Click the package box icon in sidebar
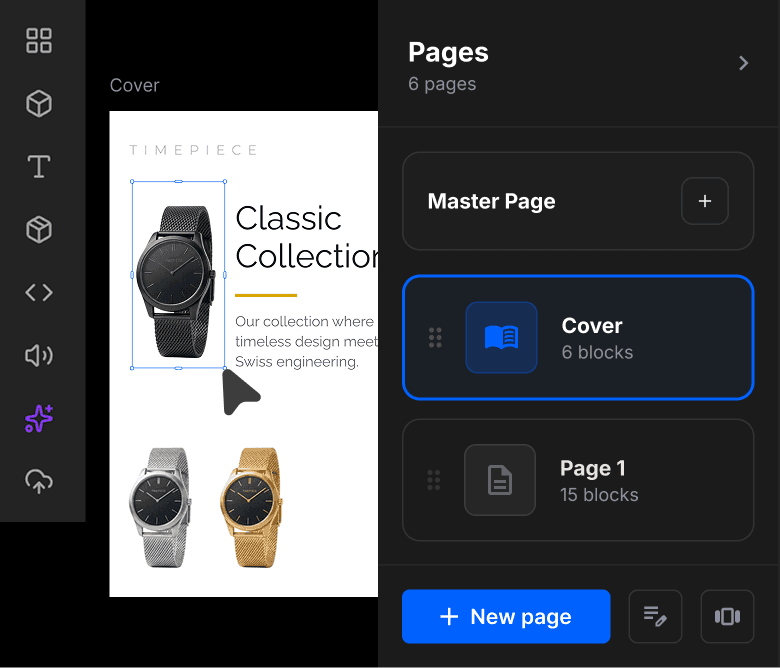Screen dimensions: 780x668 39,230
